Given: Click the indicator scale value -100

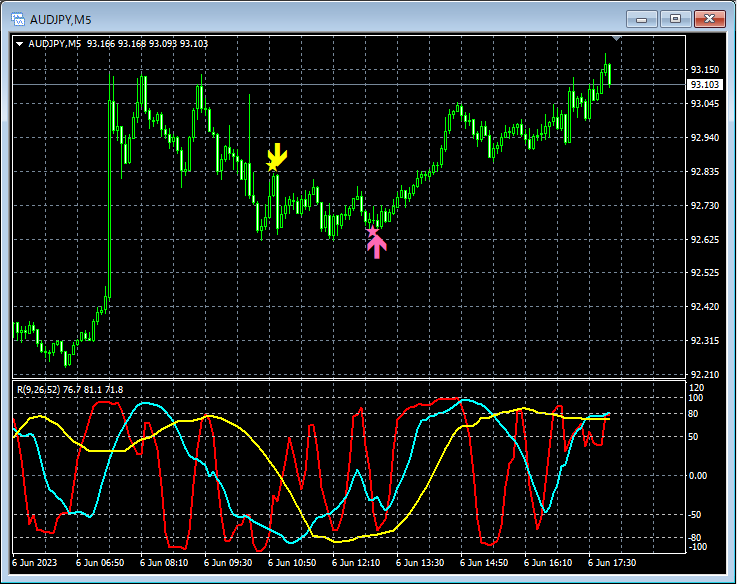Looking at the screenshot, I should [698, 547].
